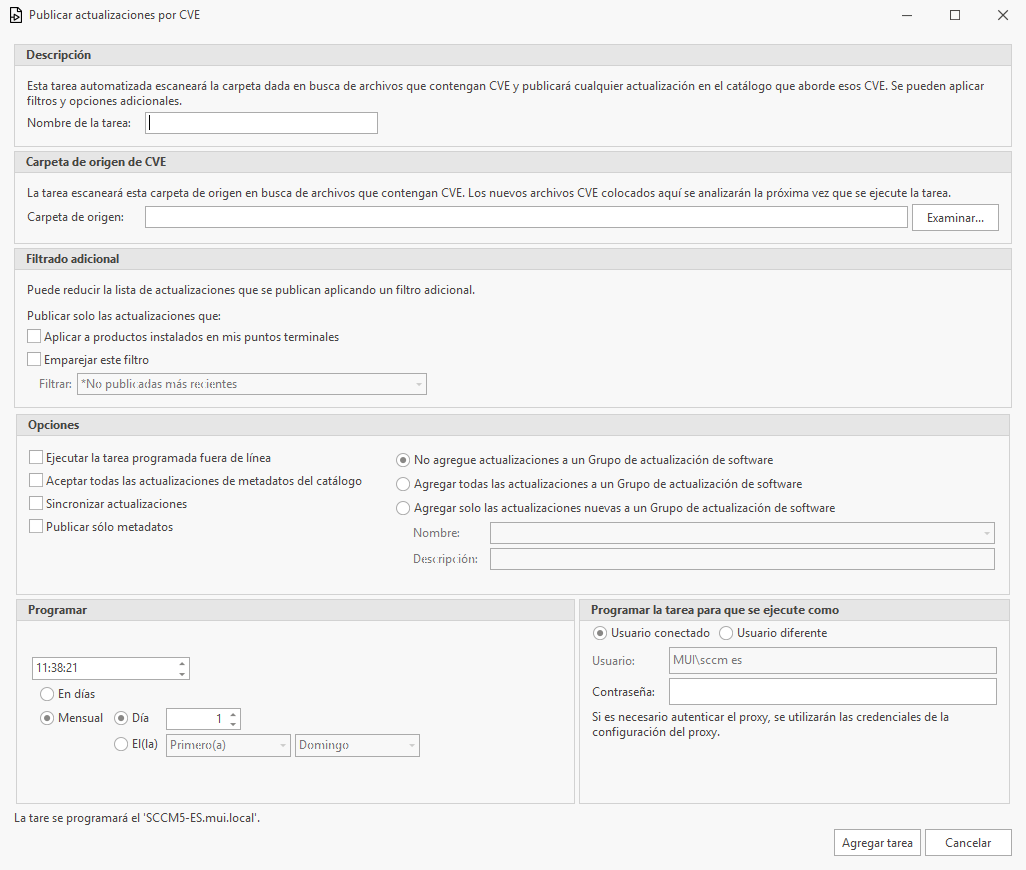1026x870 pixels.
Task: Select the 'En días' schedule option
Action: [46, 694]
